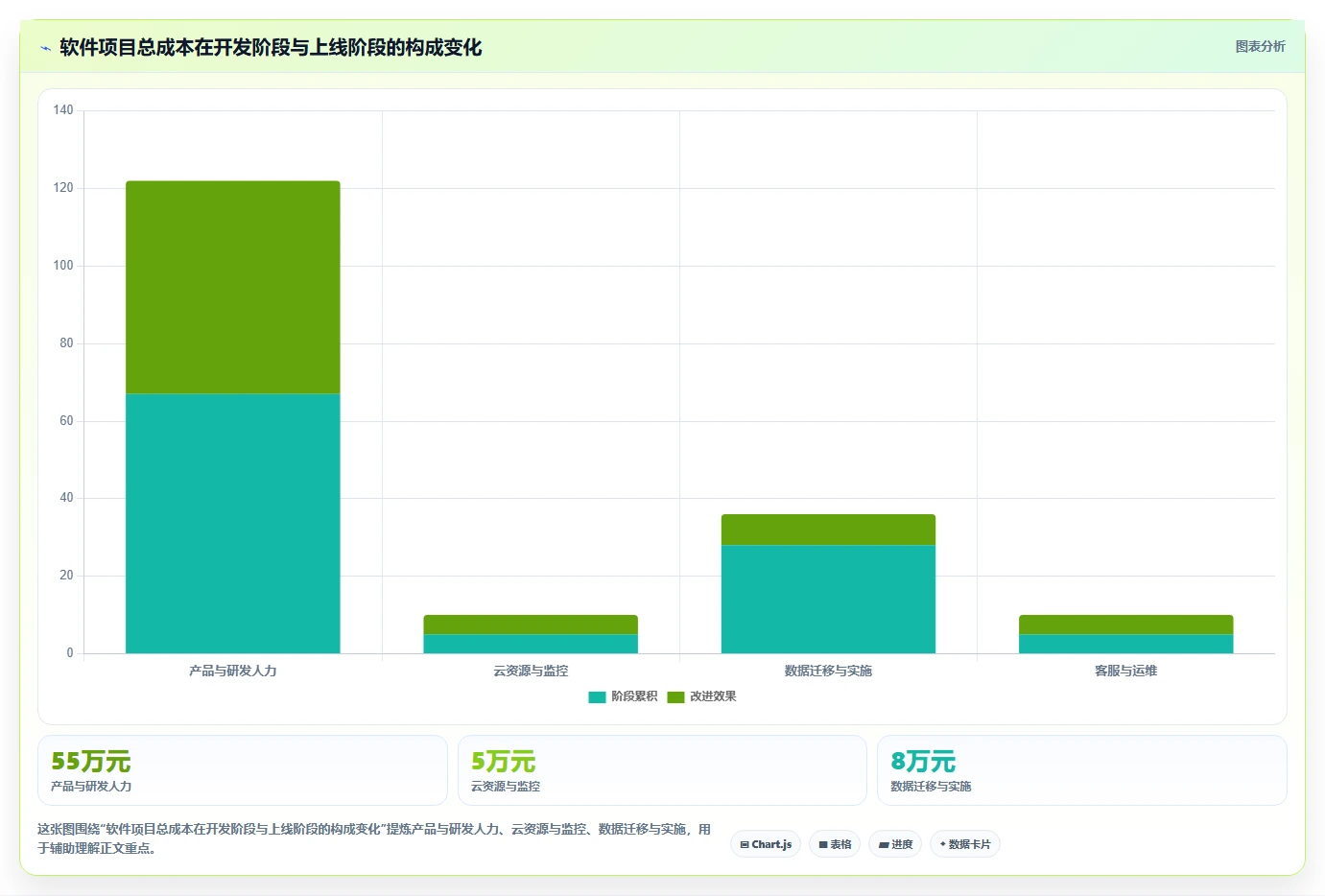The width and height of the screenshot is (1325, 896).
Task: Click the 140 y-axis tick label
Action: click(63, 110)
